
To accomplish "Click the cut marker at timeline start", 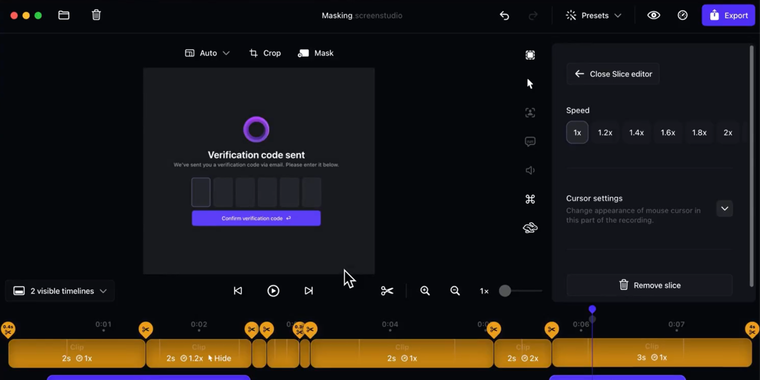I will coord(8,330).
